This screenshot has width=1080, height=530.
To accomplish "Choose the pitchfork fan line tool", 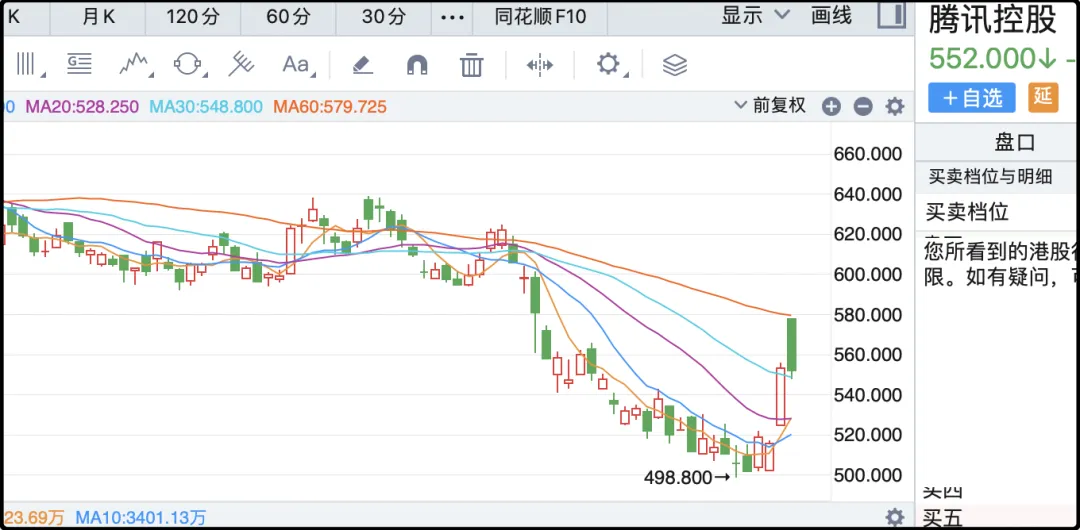I will [x=240, y=65].
